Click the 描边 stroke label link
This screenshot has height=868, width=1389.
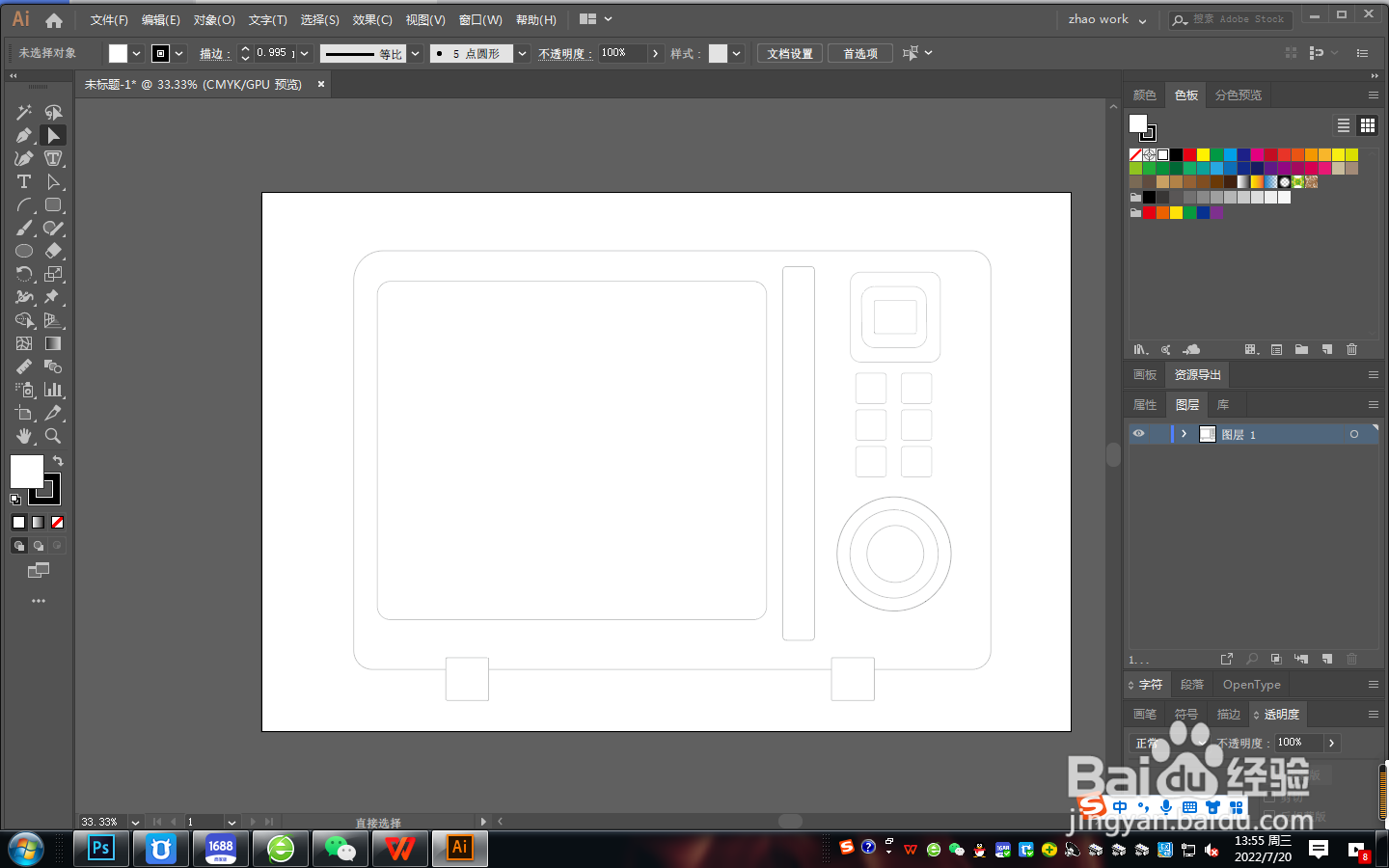[x=214, y=54]
